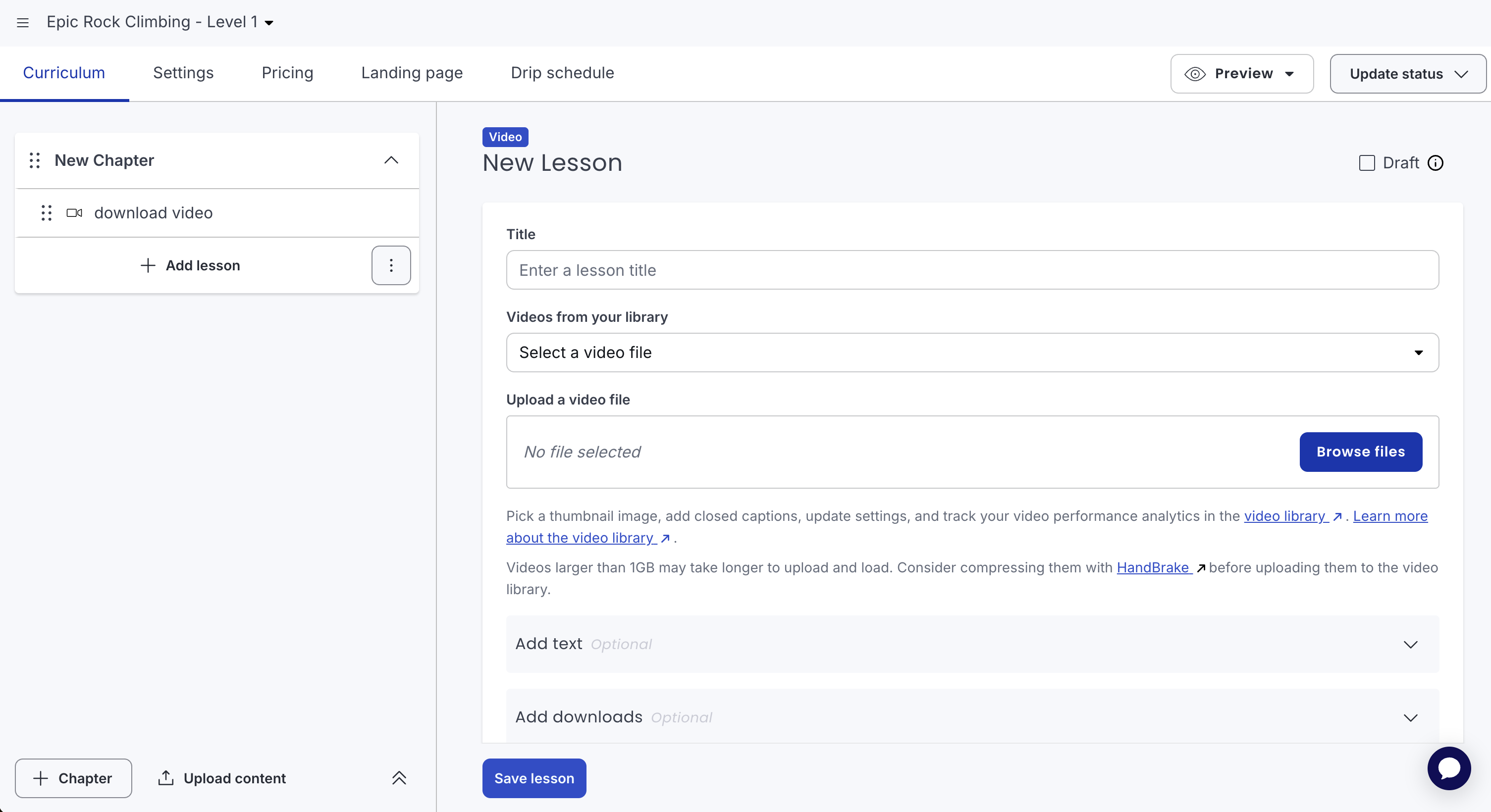Enable the Draft checkbox

(1367, 163)
